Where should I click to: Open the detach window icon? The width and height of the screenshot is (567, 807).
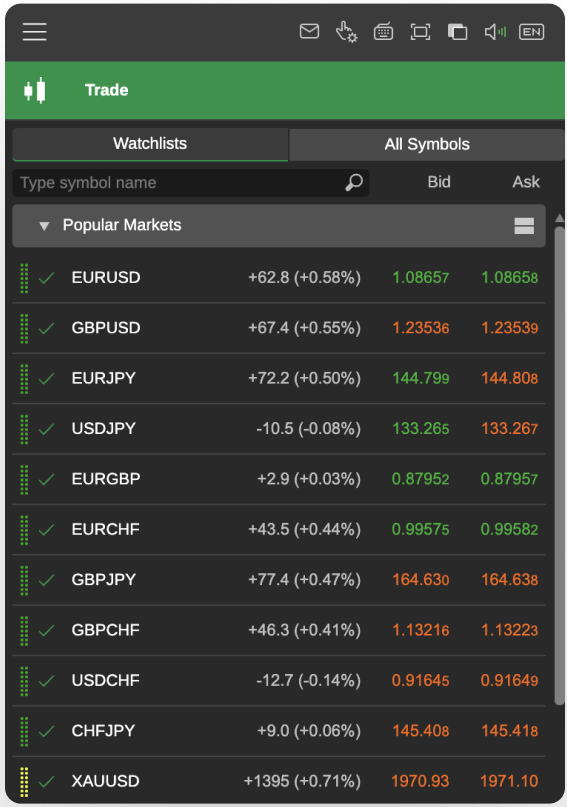click(457, 32)
